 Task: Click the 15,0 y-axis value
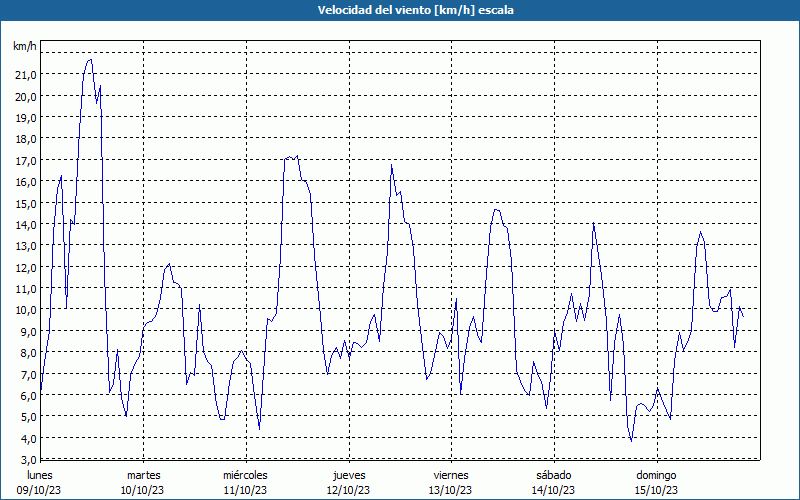point(26,204)
